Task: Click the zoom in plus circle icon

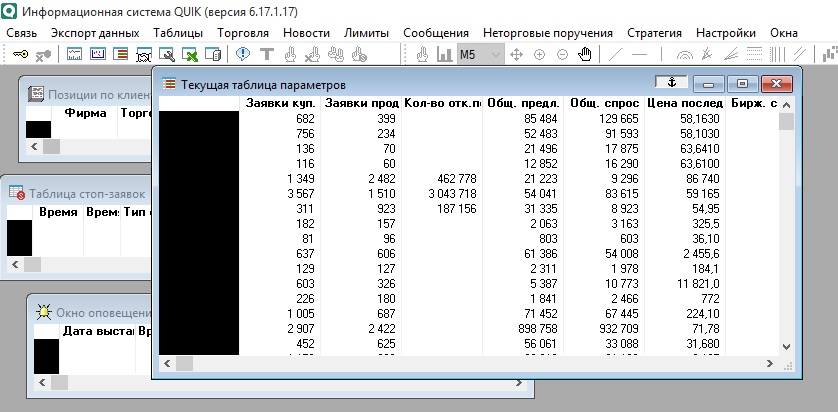Action: tap(540, 54)
